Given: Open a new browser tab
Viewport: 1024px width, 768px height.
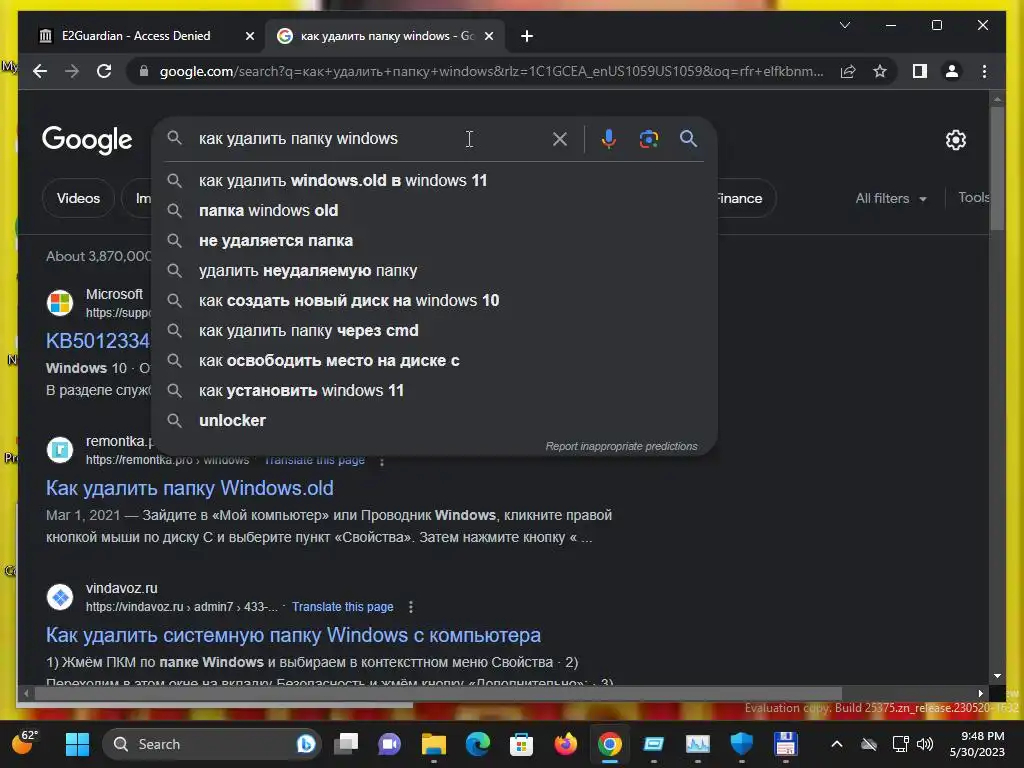Looking at the screenshot, I should click(527, 36).
